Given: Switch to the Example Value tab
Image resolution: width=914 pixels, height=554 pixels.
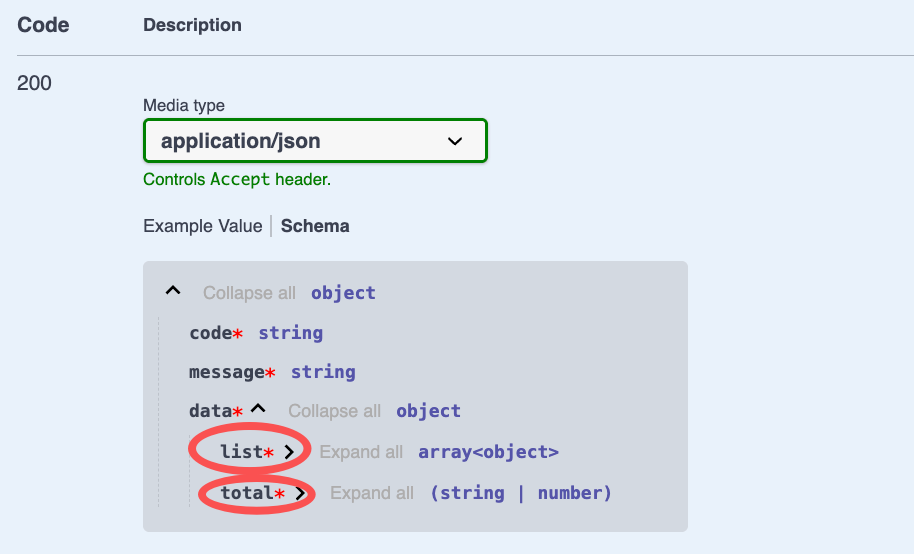Looking at the screenshot, I should coord(202,226).
